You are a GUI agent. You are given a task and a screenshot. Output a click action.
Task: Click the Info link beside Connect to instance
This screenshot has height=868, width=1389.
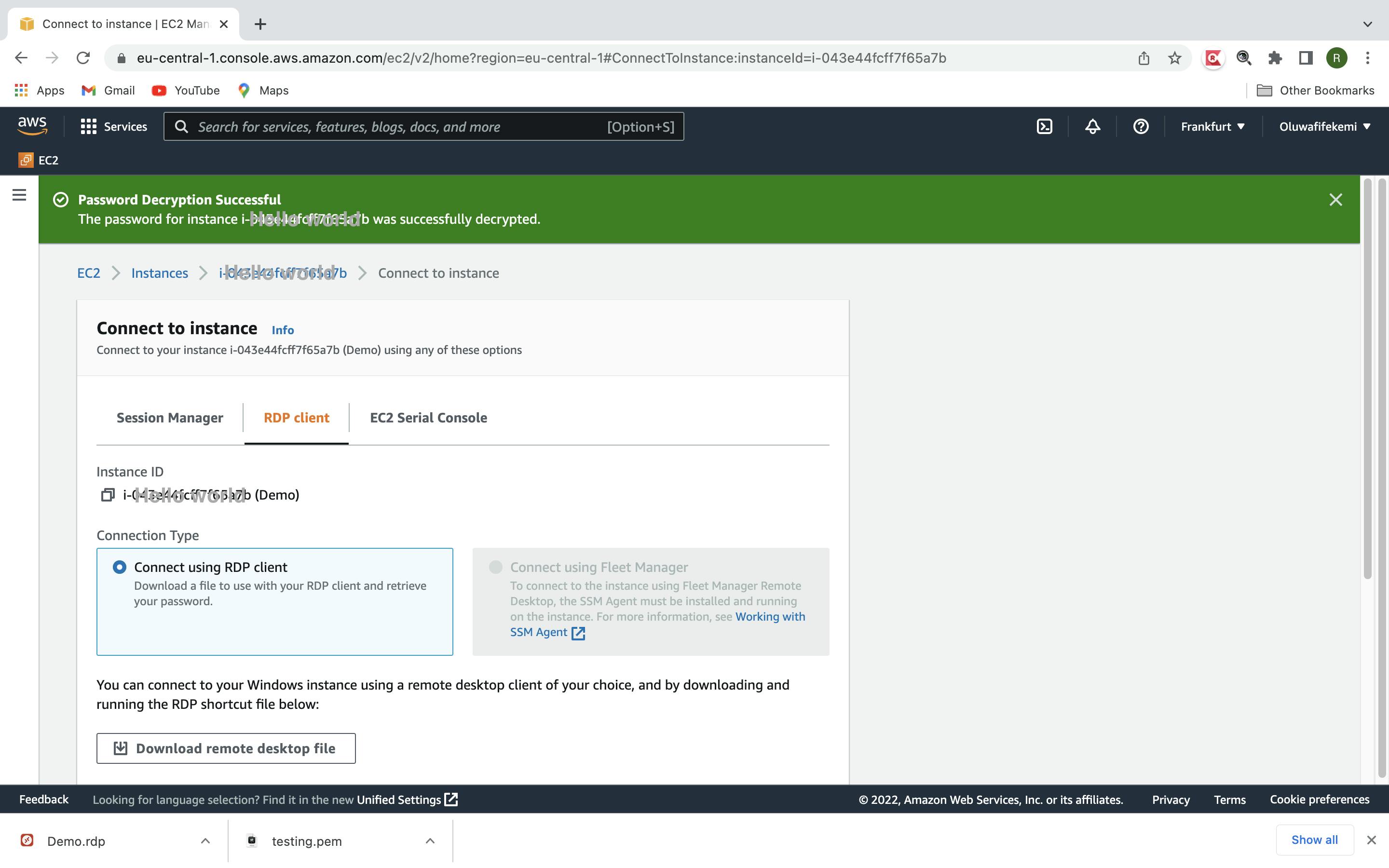[283, 330]
